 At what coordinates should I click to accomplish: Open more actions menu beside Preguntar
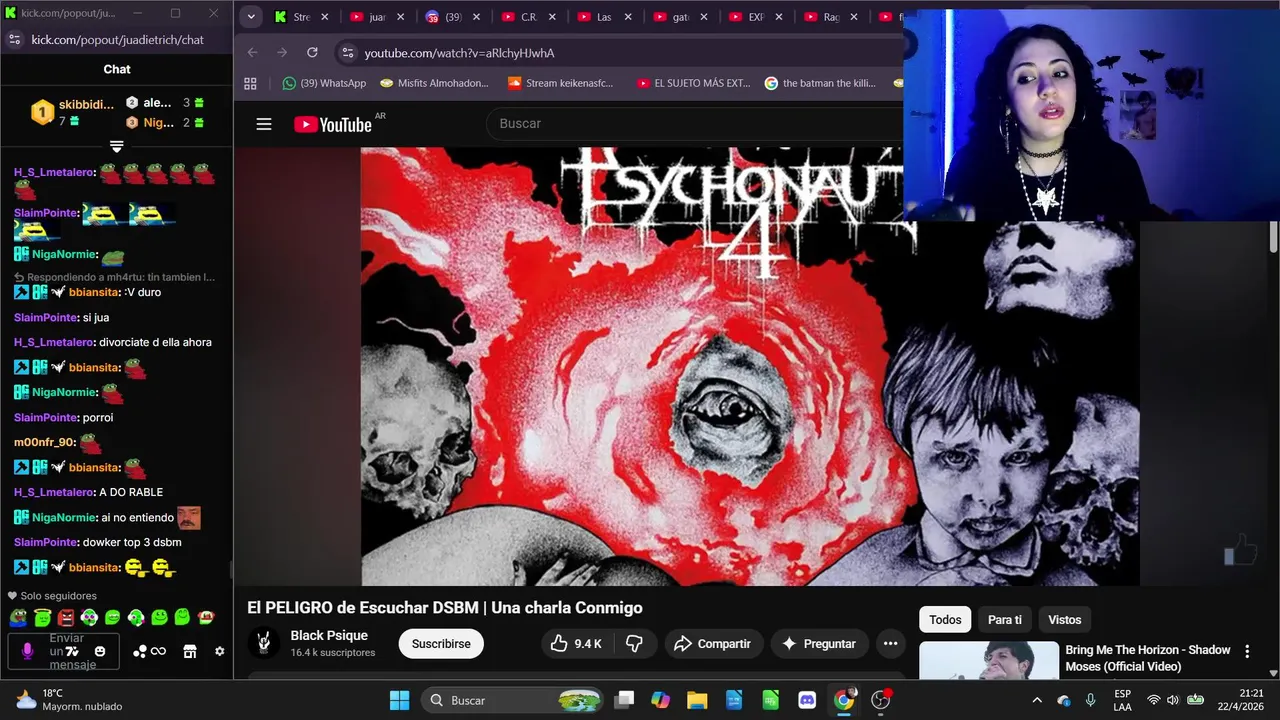pos(890,644)
